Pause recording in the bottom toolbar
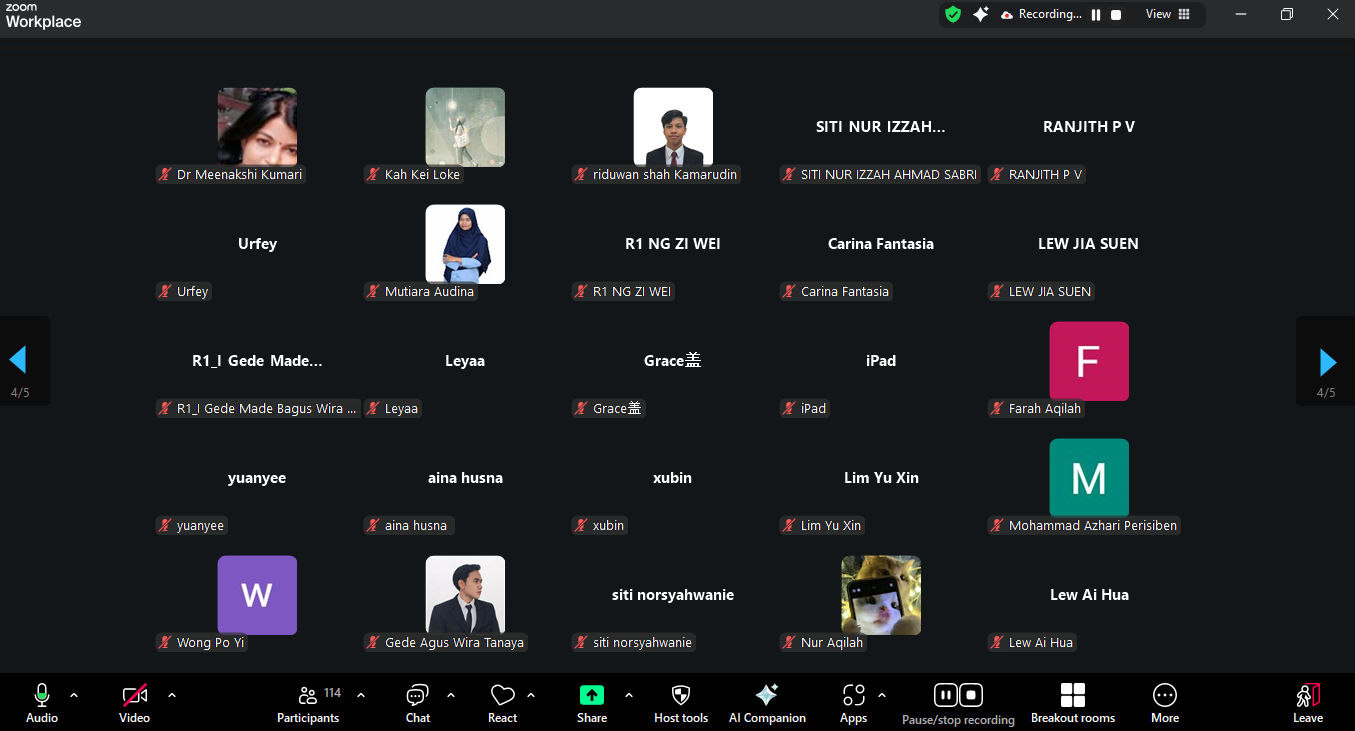The width and height of the screenshot is (1355, 731). (x=945, y=695)
